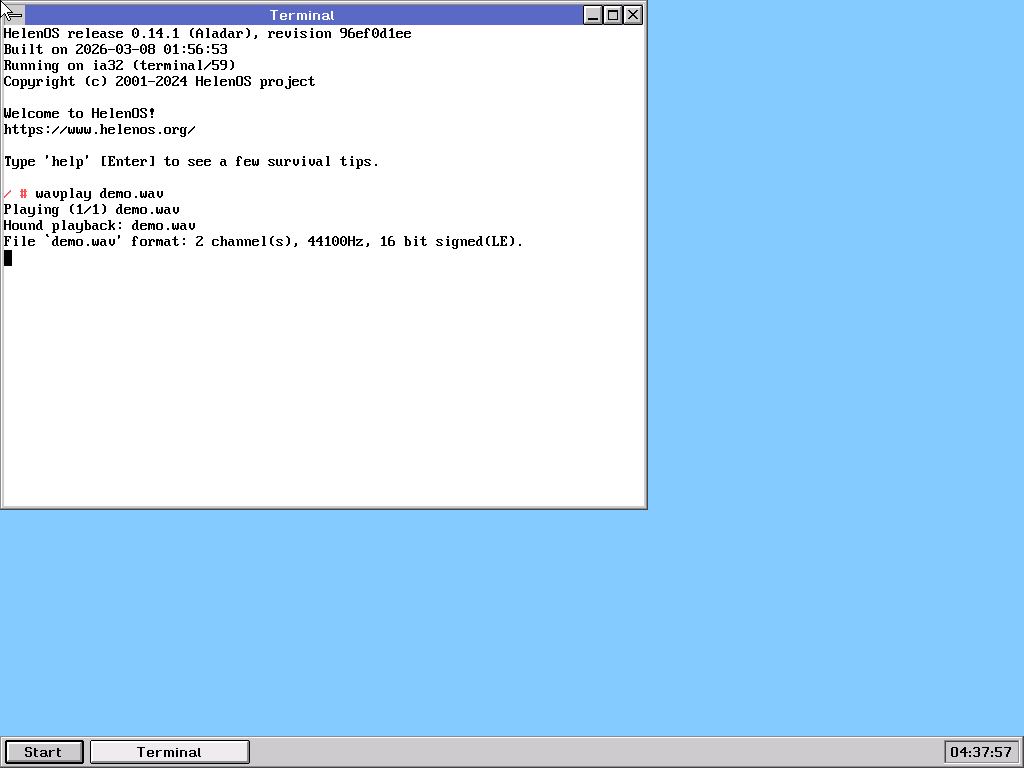This screenshot has height=768, width=1024.
Task: Select the Terminal taskbar button
Action: coord(169,752)
